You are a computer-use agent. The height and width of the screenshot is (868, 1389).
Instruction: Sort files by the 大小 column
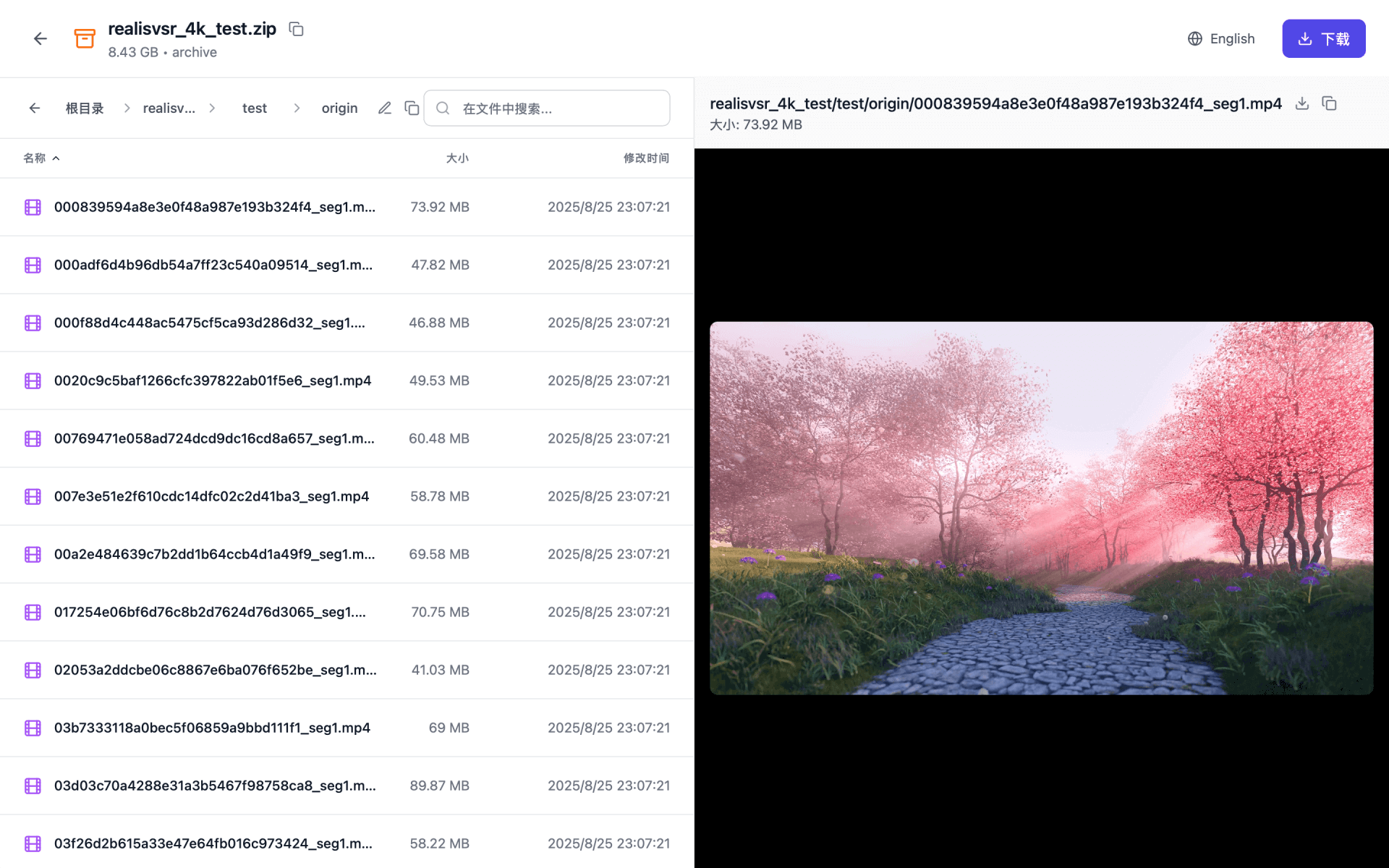pyautogui.click(x=457, y=158)
